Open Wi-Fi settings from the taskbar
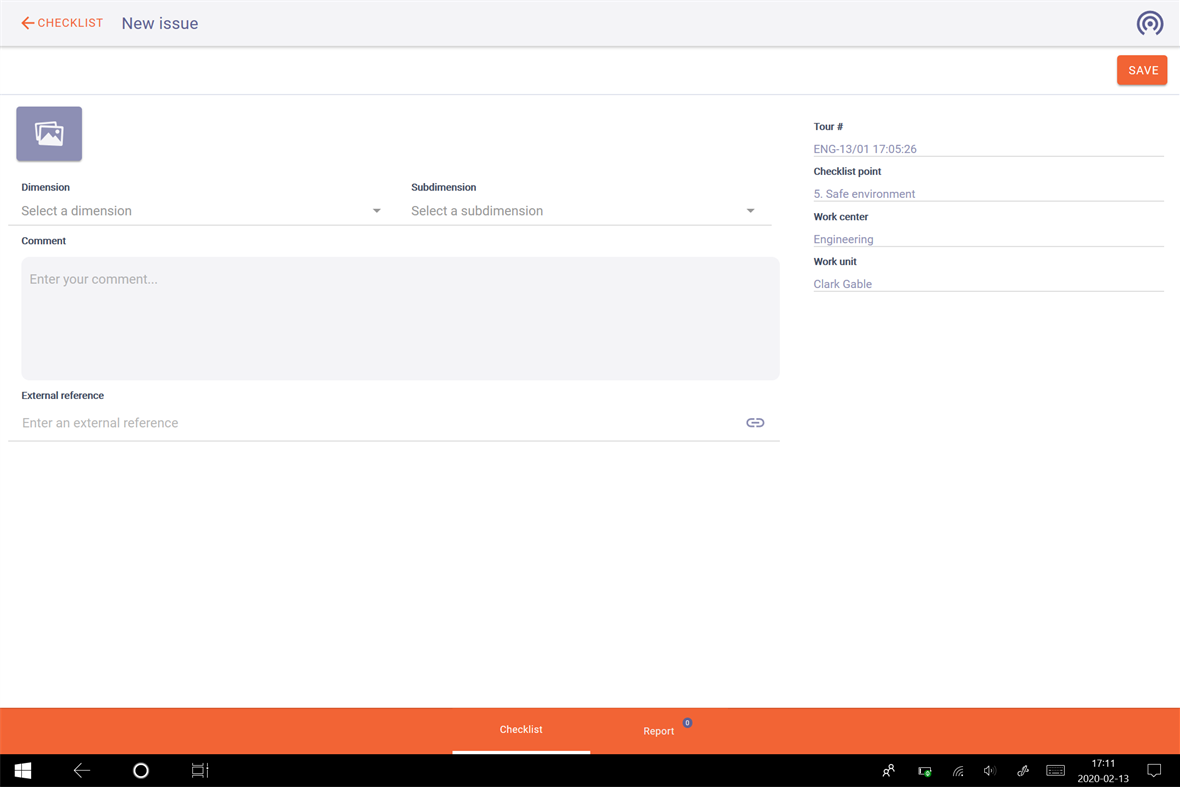 [x=957, y=770]
